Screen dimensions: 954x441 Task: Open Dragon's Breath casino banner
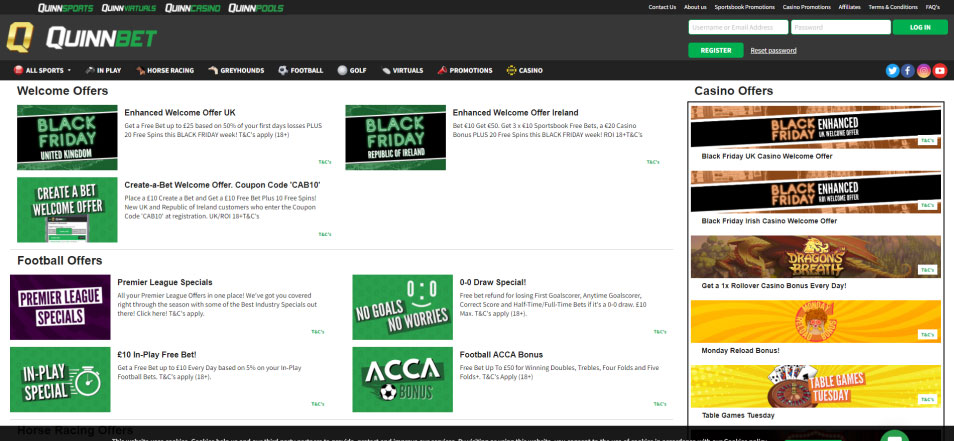tap(816, 257)
